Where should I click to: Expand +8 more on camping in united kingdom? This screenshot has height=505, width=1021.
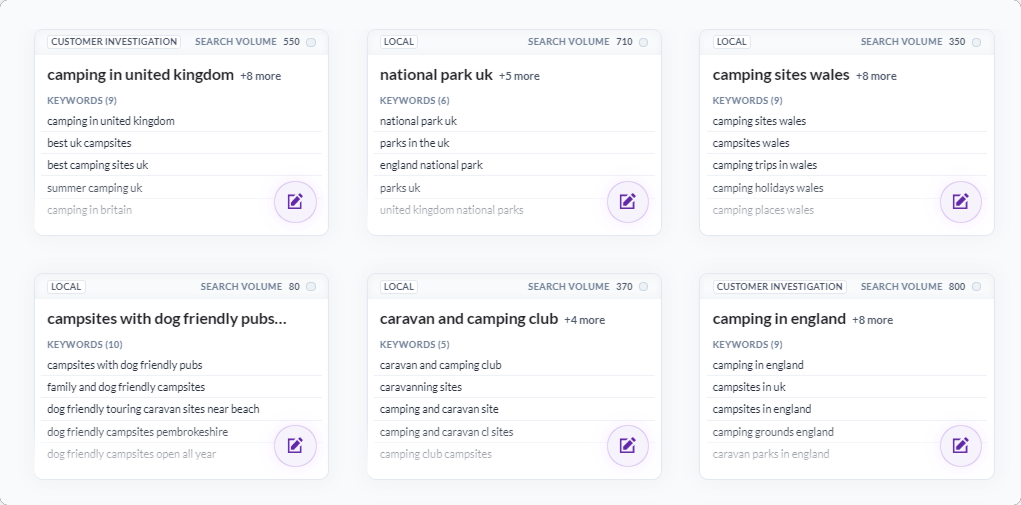pyautogui.click(x=260, y=76)
